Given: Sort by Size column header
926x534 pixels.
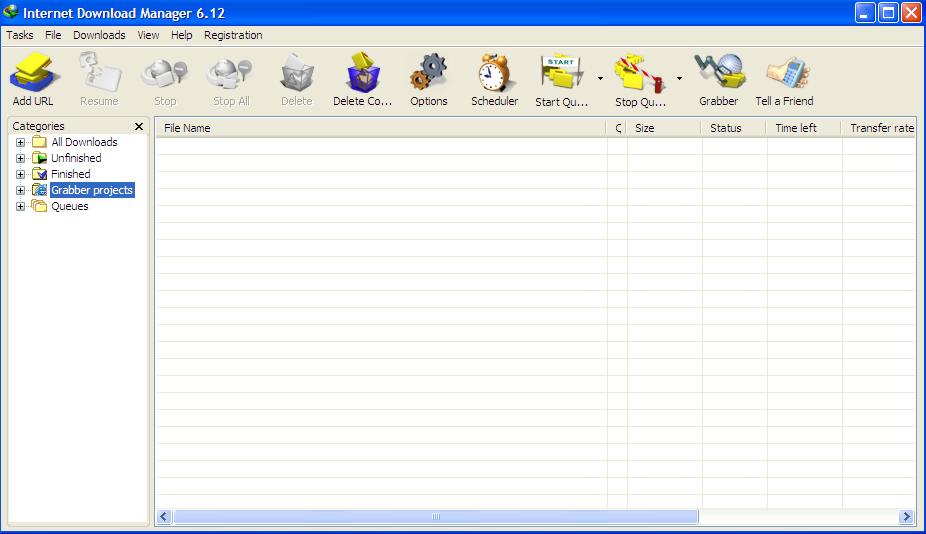Looking at the screenshot, I should coord(664,128).
